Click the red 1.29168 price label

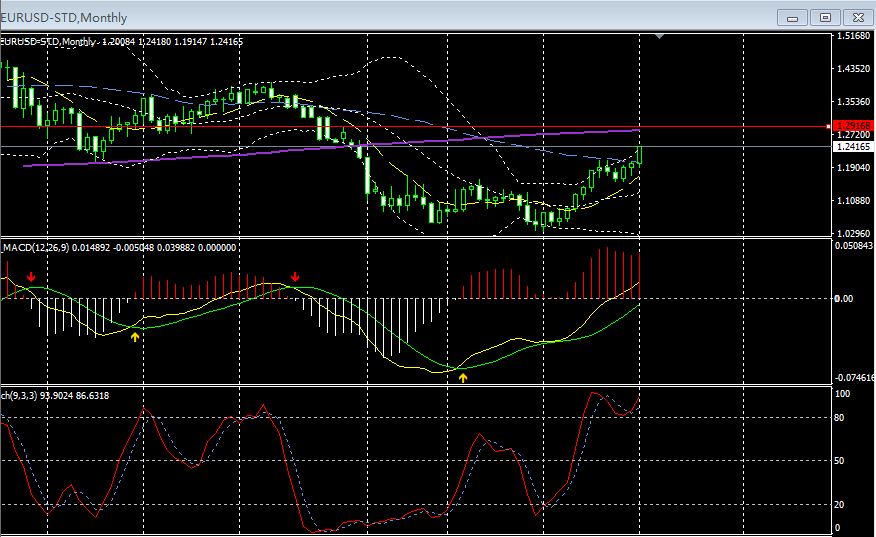(853, 126)
